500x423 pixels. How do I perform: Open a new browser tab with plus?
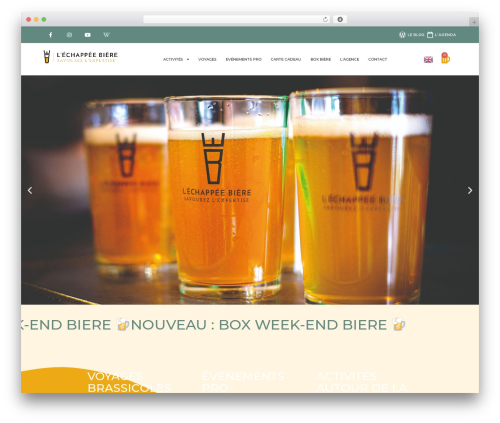tap(474, 22)
